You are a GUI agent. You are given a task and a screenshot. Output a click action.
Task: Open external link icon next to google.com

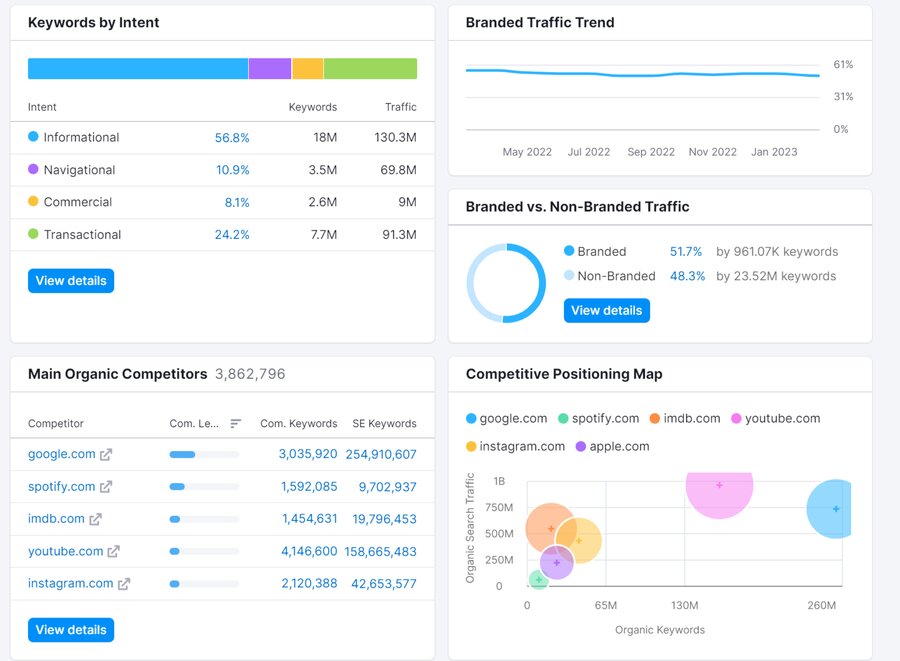pyautogui.click(x=106, y=454)
